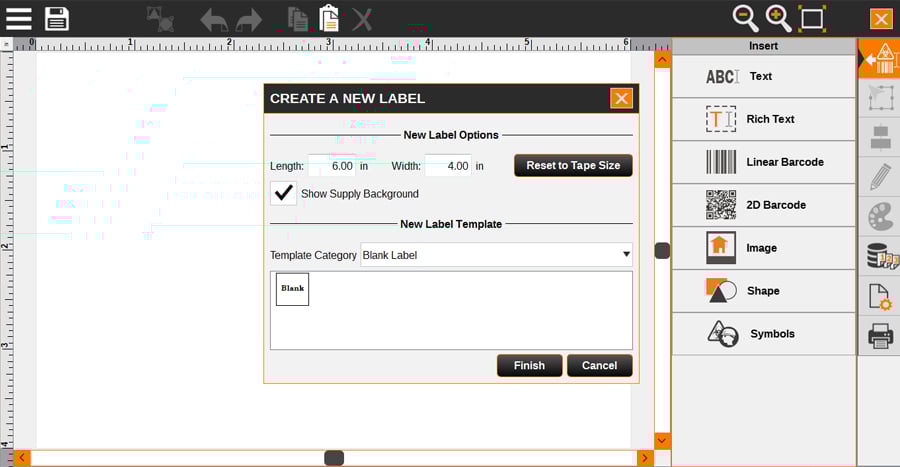Click the vertical scrollbar thumb

[x=662, y=251]
